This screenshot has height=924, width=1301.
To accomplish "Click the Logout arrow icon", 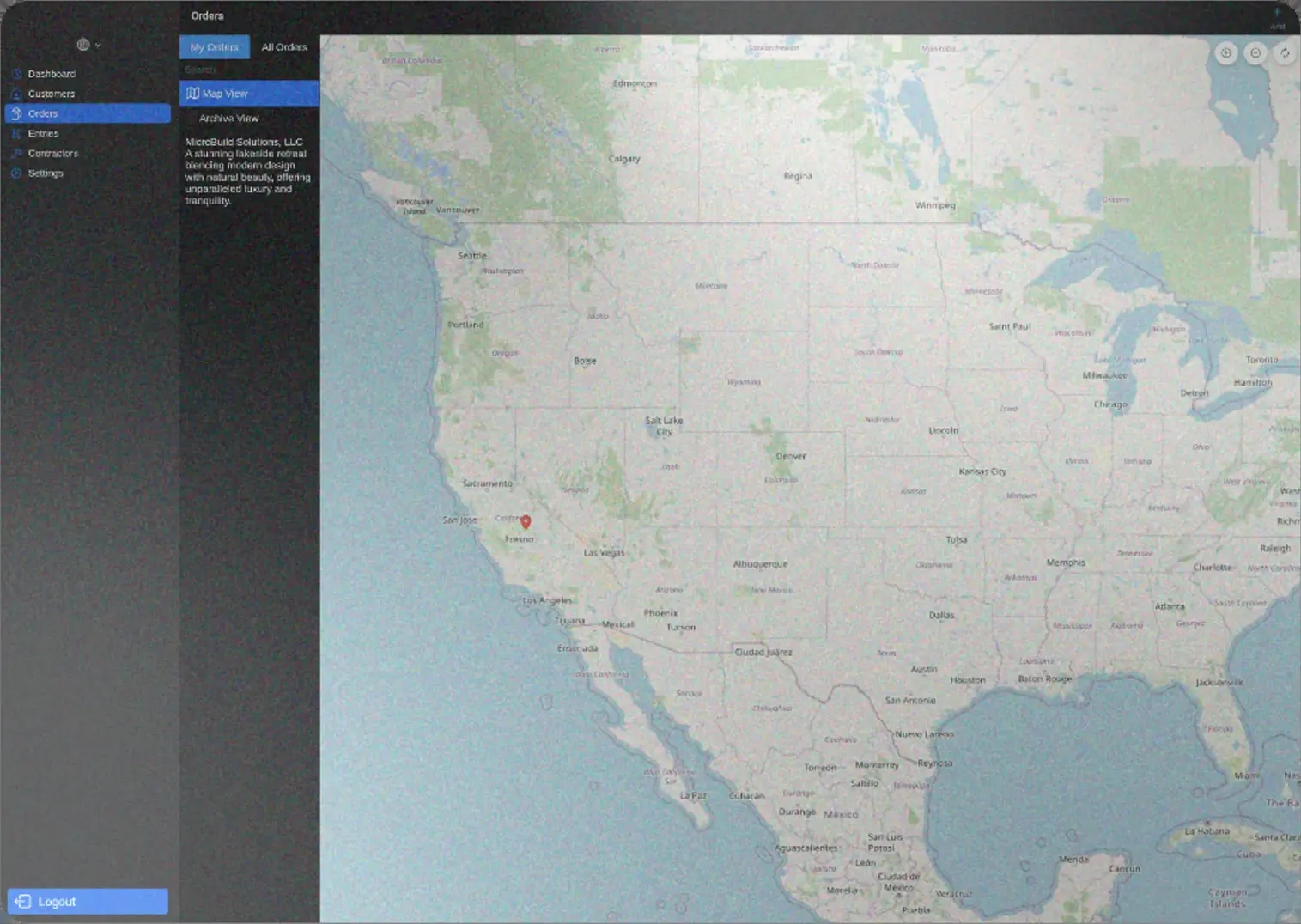I will click(x=23, y=901).
